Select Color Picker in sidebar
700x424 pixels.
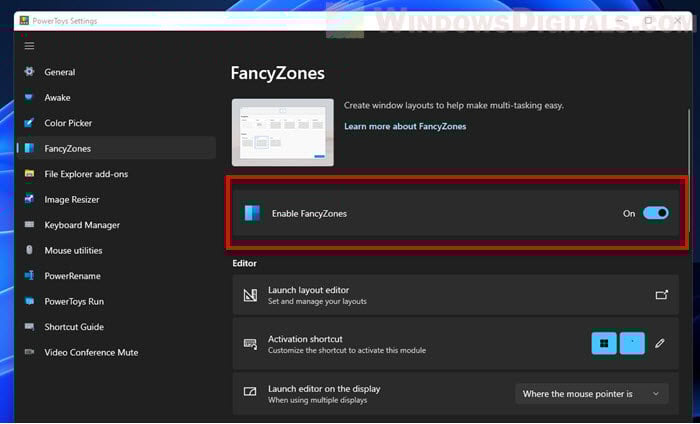click(x=116, y=123)
